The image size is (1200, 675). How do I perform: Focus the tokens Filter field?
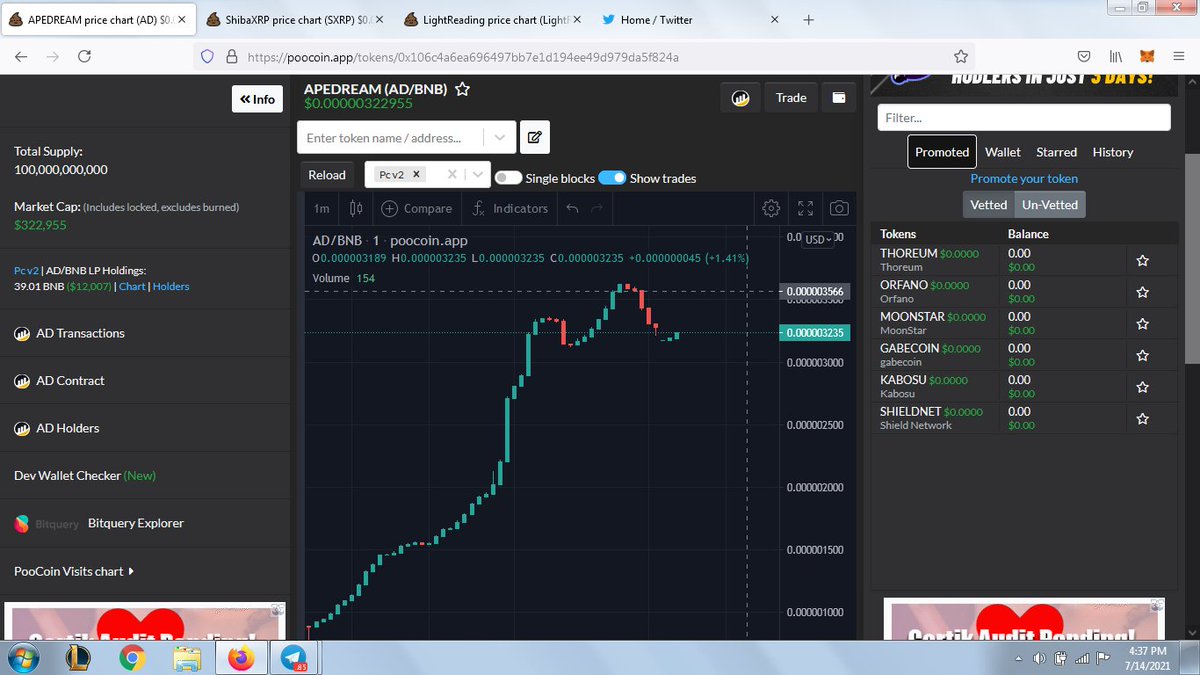(1024, 117)
